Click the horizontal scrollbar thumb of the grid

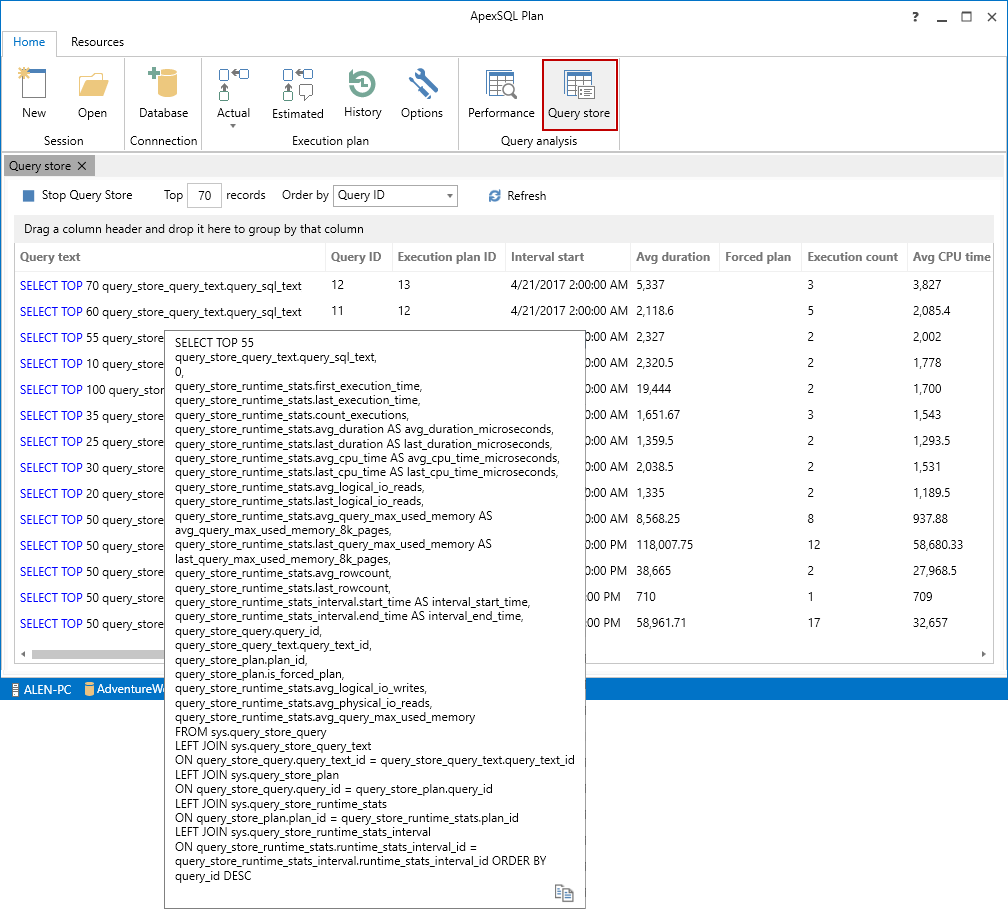pos(98,654)
